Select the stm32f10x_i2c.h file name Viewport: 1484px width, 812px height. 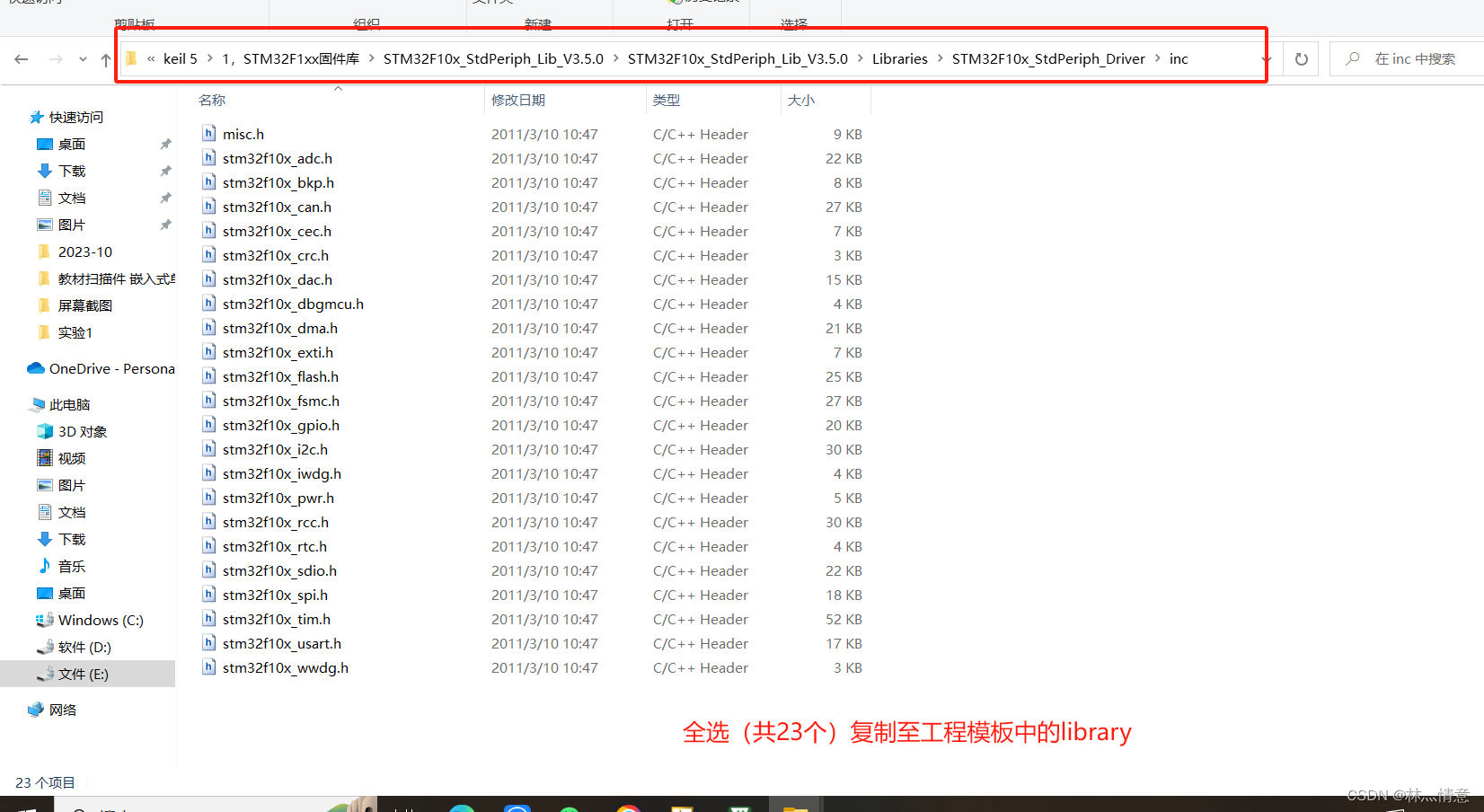[275, 450]
